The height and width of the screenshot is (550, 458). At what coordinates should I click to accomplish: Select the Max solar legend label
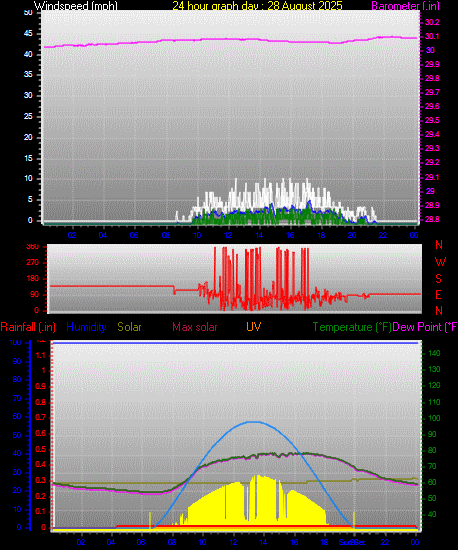coord(195,327)
